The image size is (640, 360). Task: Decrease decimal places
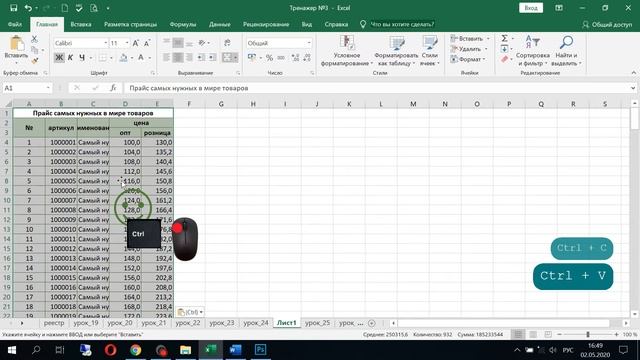(x=307, y=58)
